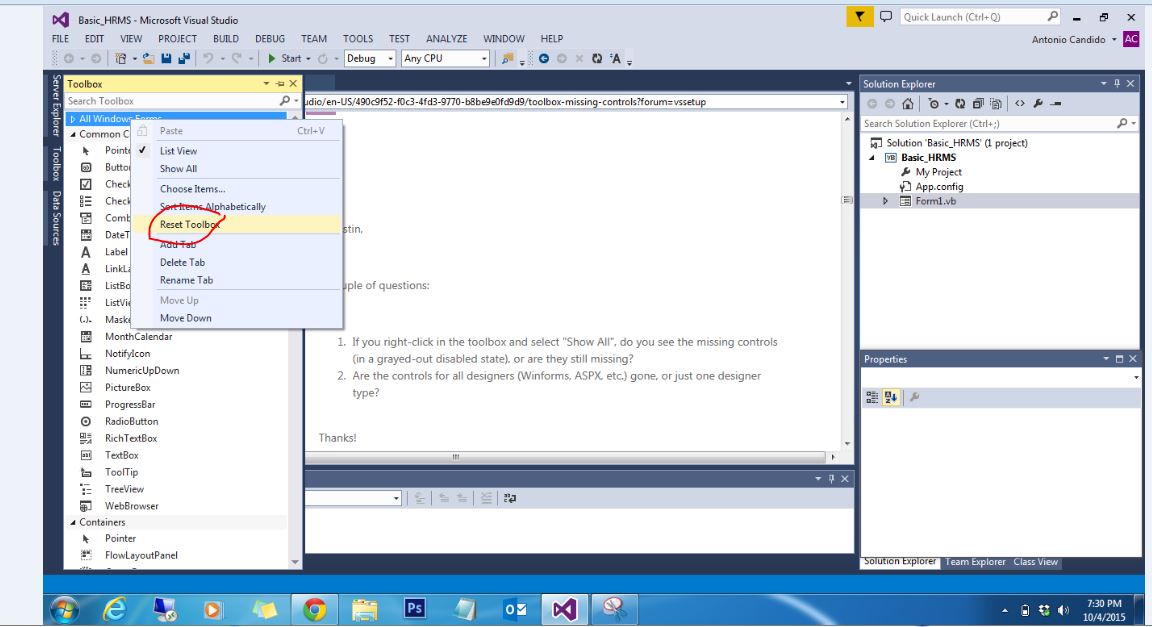Open the browser address URL dropdown arrow
This screenshot has height=627, width=1152.
point(842,102)
